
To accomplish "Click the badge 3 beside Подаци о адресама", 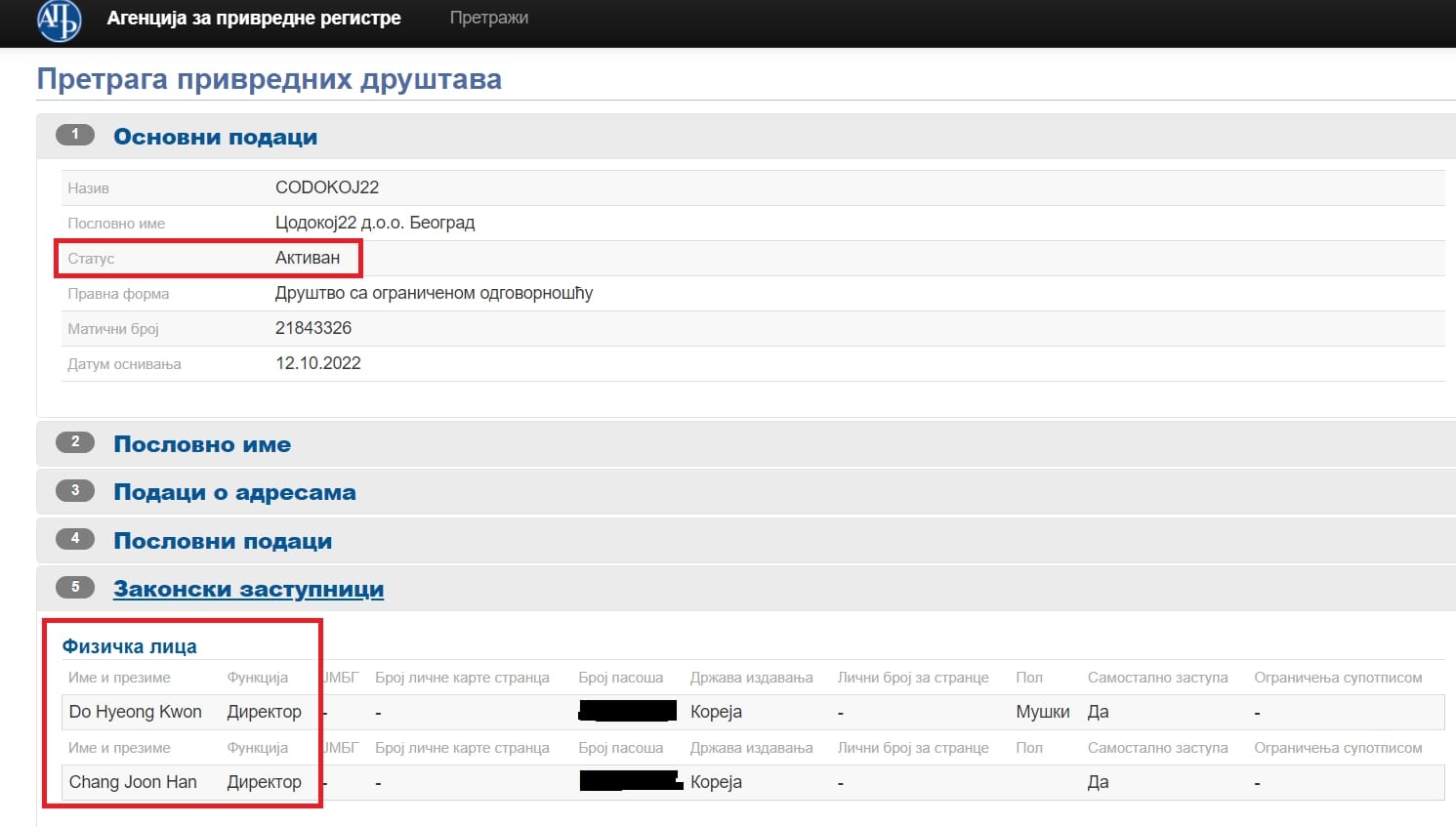I will pos(75,491).
